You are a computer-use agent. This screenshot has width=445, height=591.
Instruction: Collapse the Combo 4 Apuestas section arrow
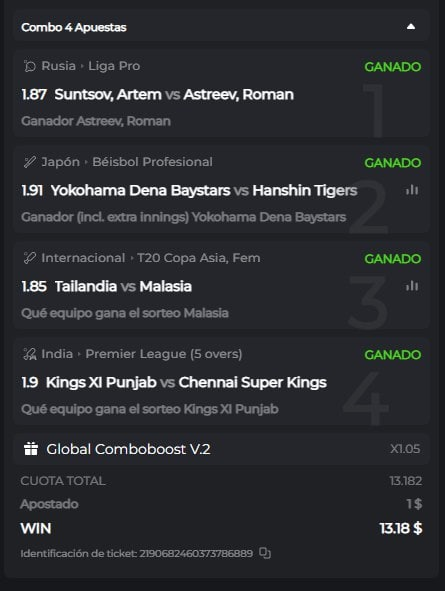point(411,27)
